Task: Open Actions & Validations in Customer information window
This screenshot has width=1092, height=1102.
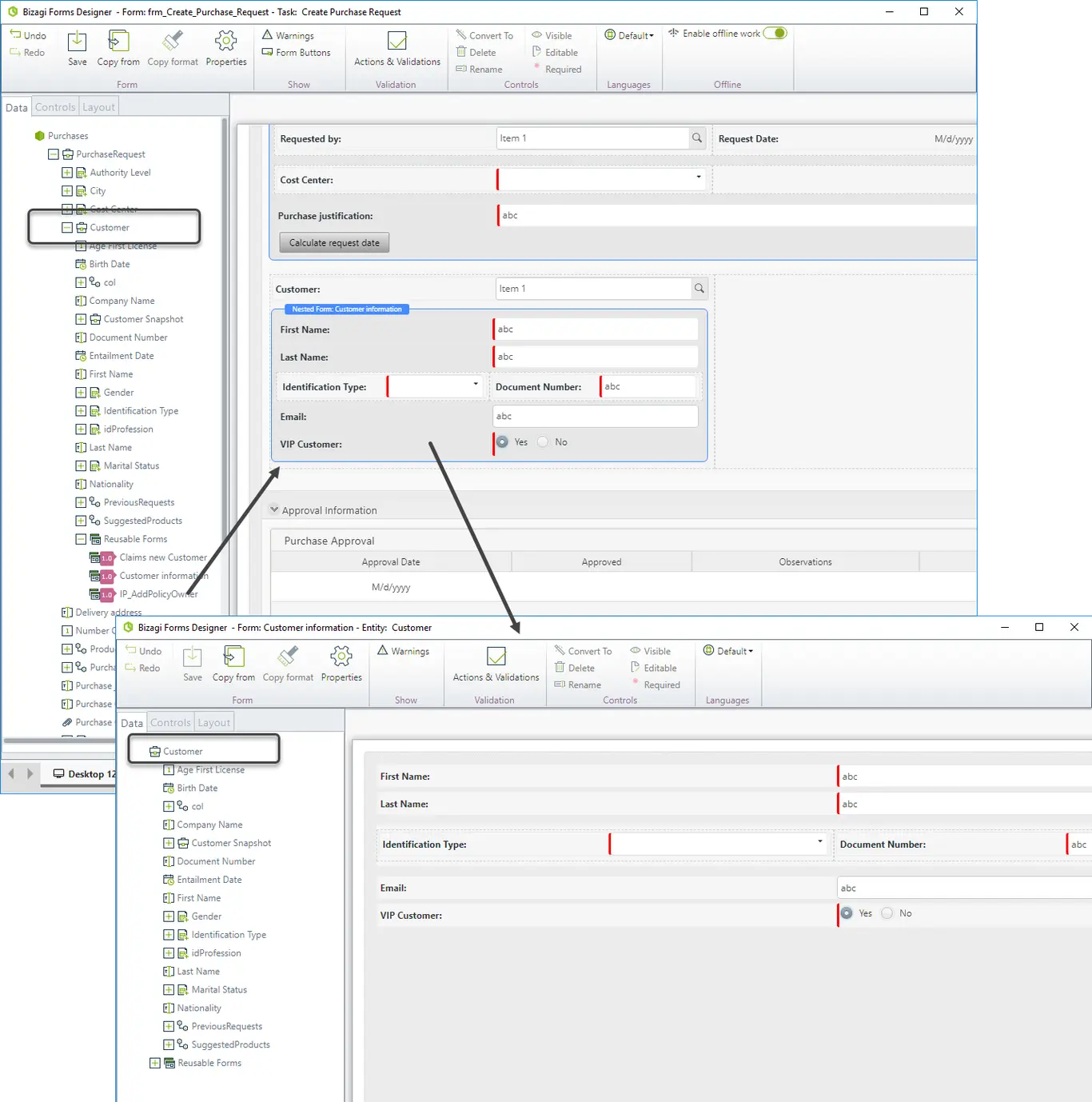Action: pyautogui.click(x=496, y=664)
